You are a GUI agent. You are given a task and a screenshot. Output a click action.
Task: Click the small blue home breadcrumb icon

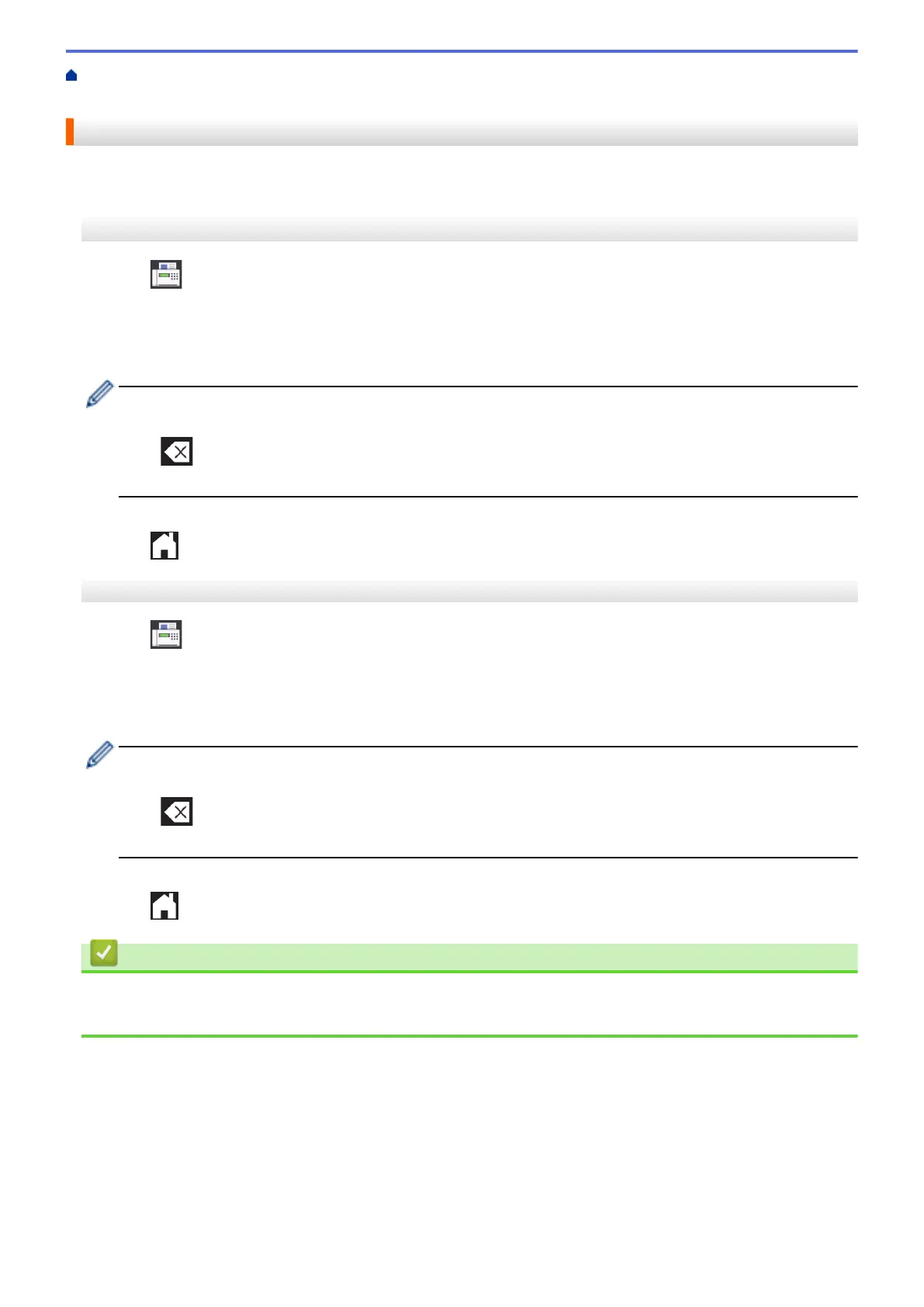(x=71, y=75)
